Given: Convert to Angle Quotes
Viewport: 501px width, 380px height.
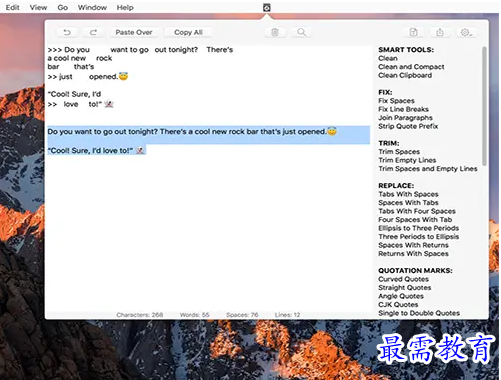Looking at the screenshot, I should point(401,296).
